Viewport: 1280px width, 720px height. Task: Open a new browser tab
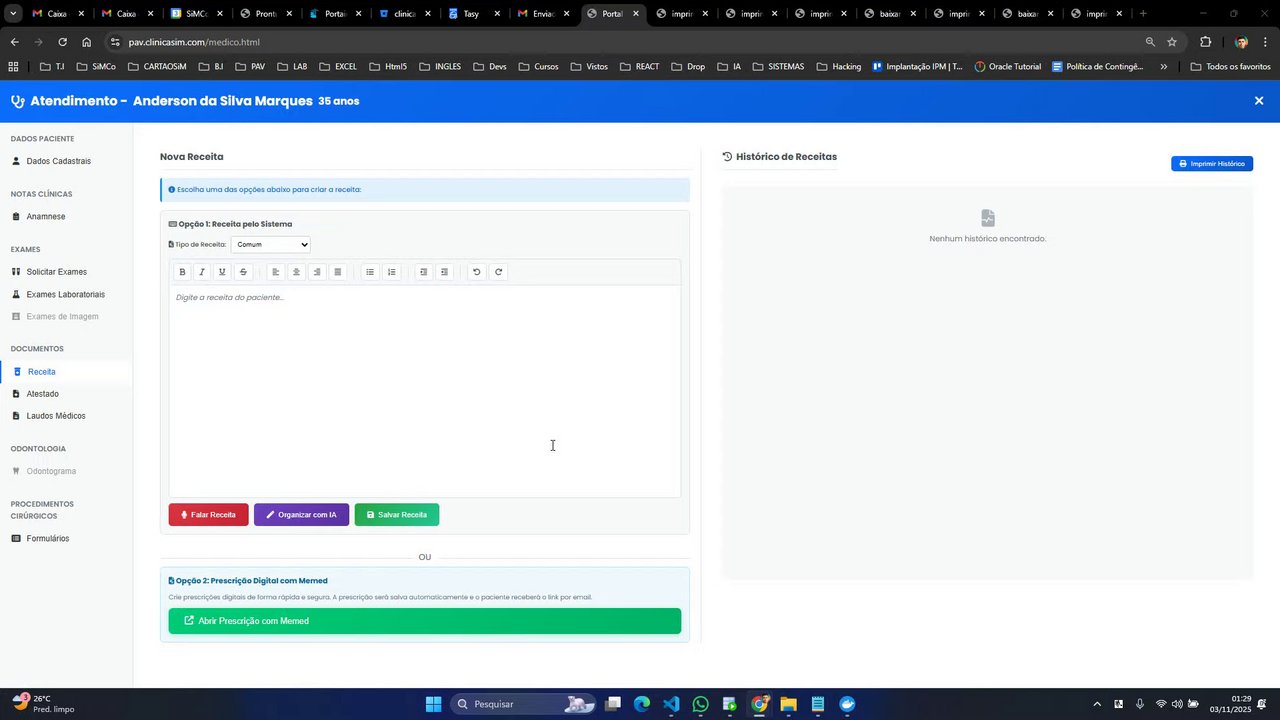[1143, 14]
